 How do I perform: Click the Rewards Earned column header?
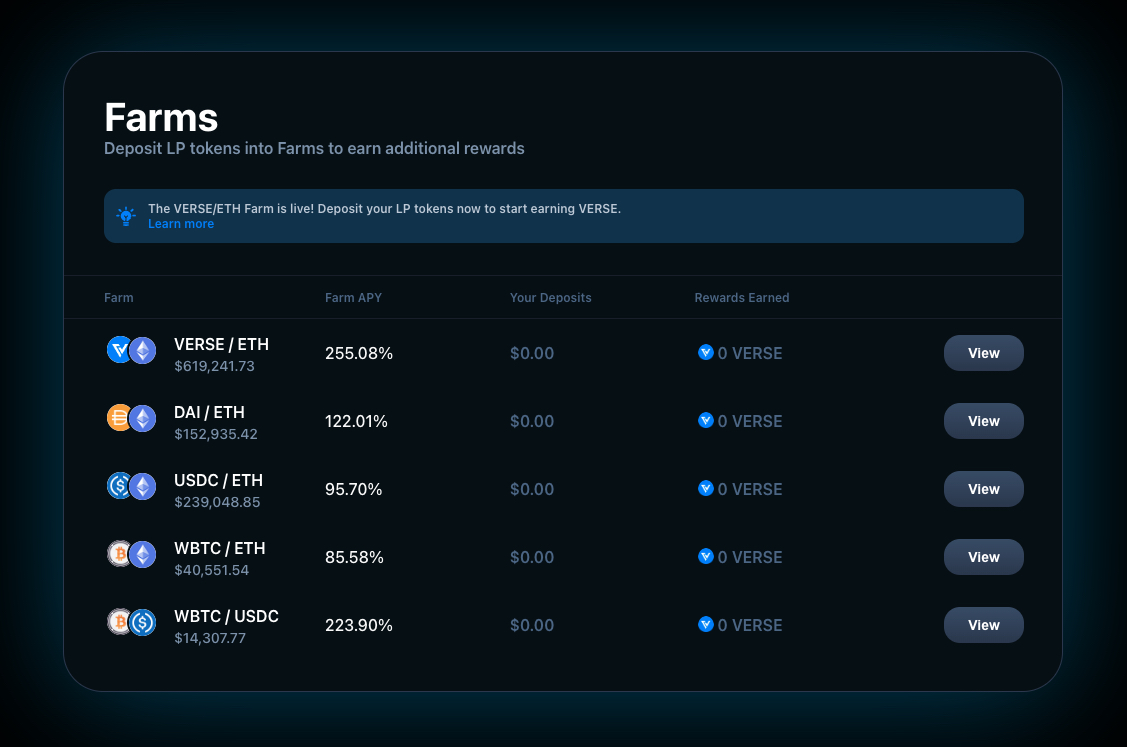coord(741,297)
